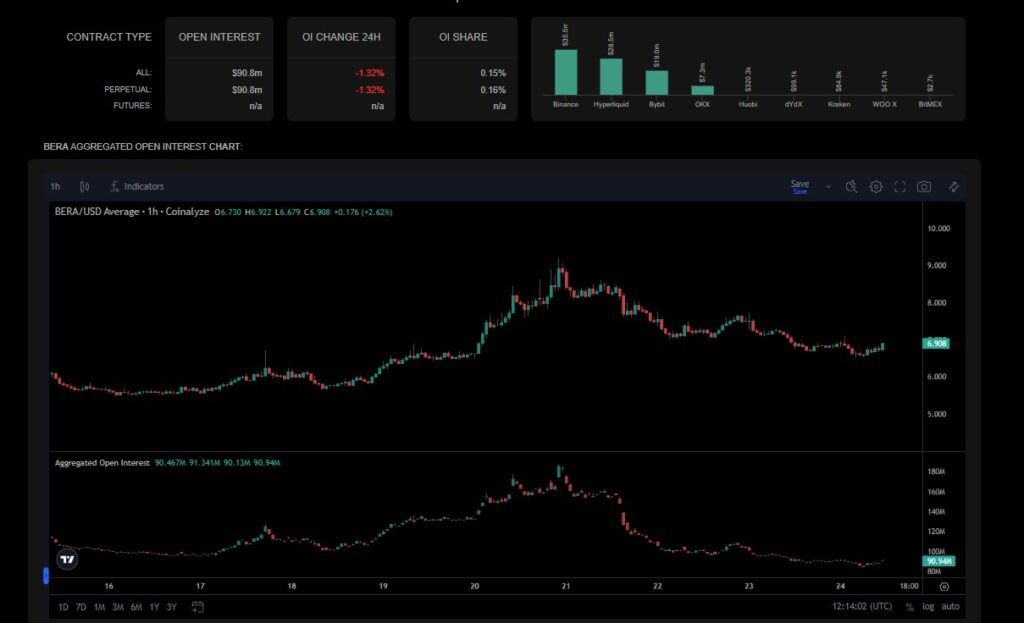The image size is (1024, 623).
Task: Expand the Save layout dropdown arrow
Action: [828, 187]
